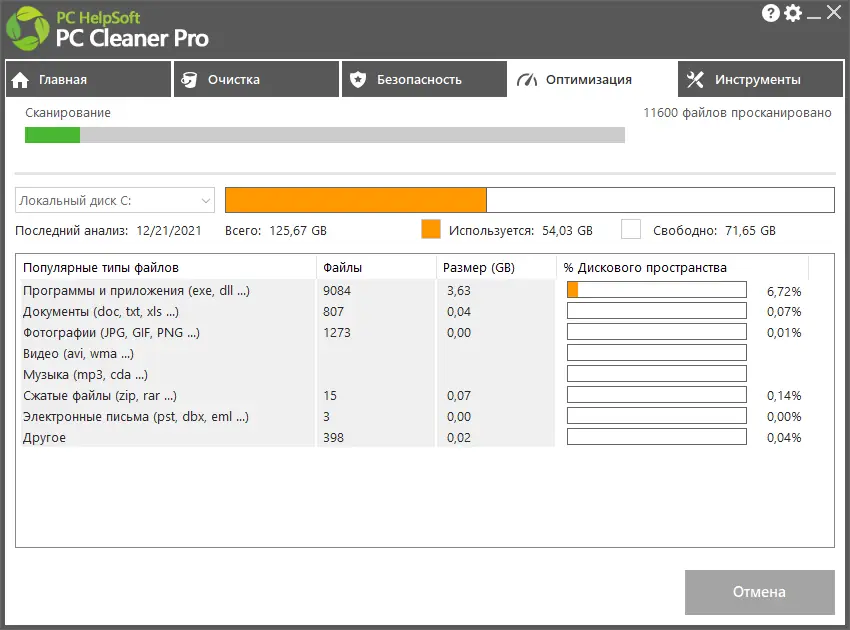Click the speedometer icon on Оптимизация
850x630 pixels.
coord(526,80)
